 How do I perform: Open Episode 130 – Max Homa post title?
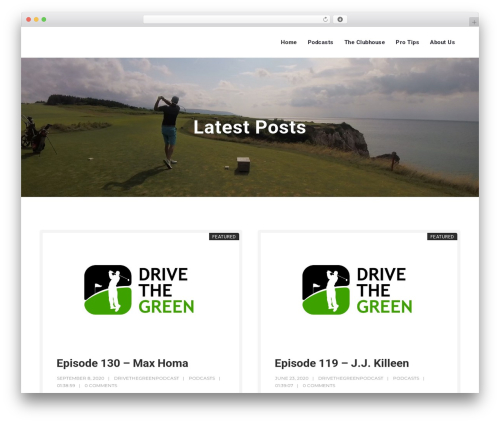[122, 363]
